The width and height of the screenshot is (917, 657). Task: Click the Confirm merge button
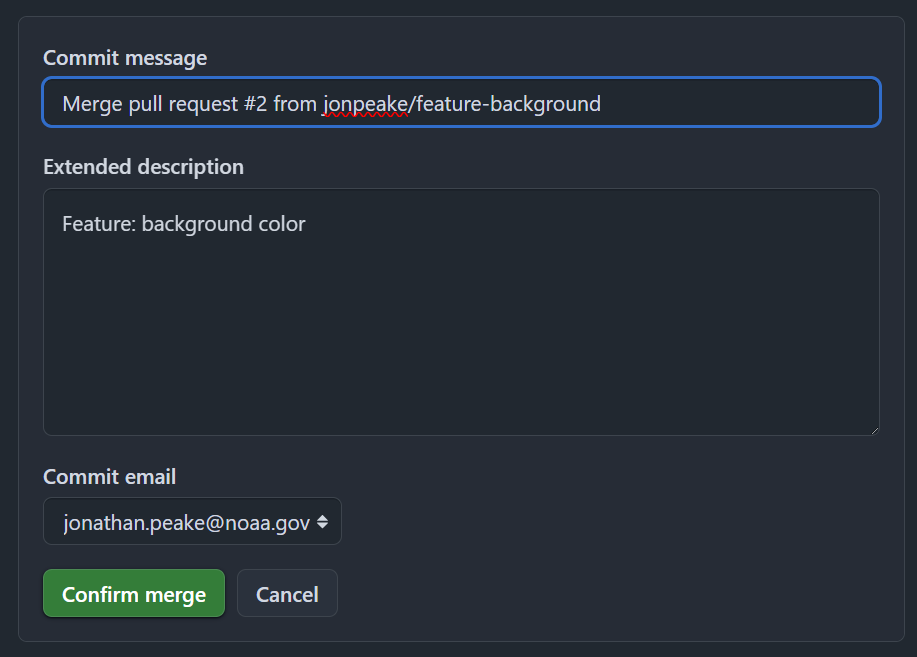[134, 593]
